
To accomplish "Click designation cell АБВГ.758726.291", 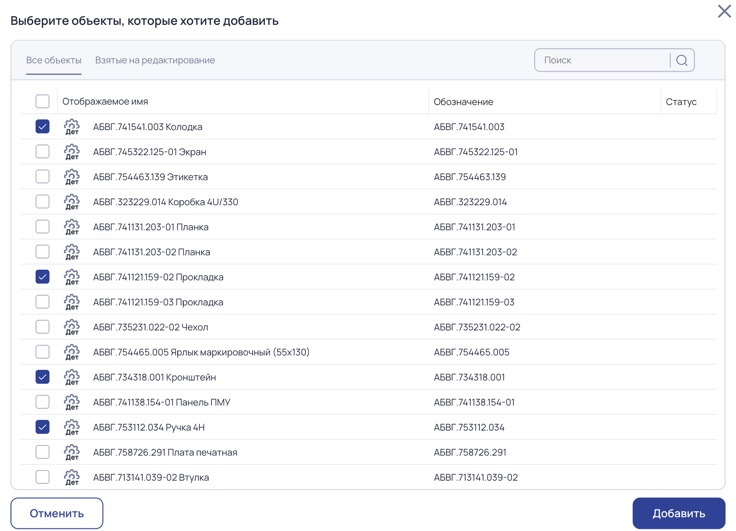I will [x=470, y=453].
